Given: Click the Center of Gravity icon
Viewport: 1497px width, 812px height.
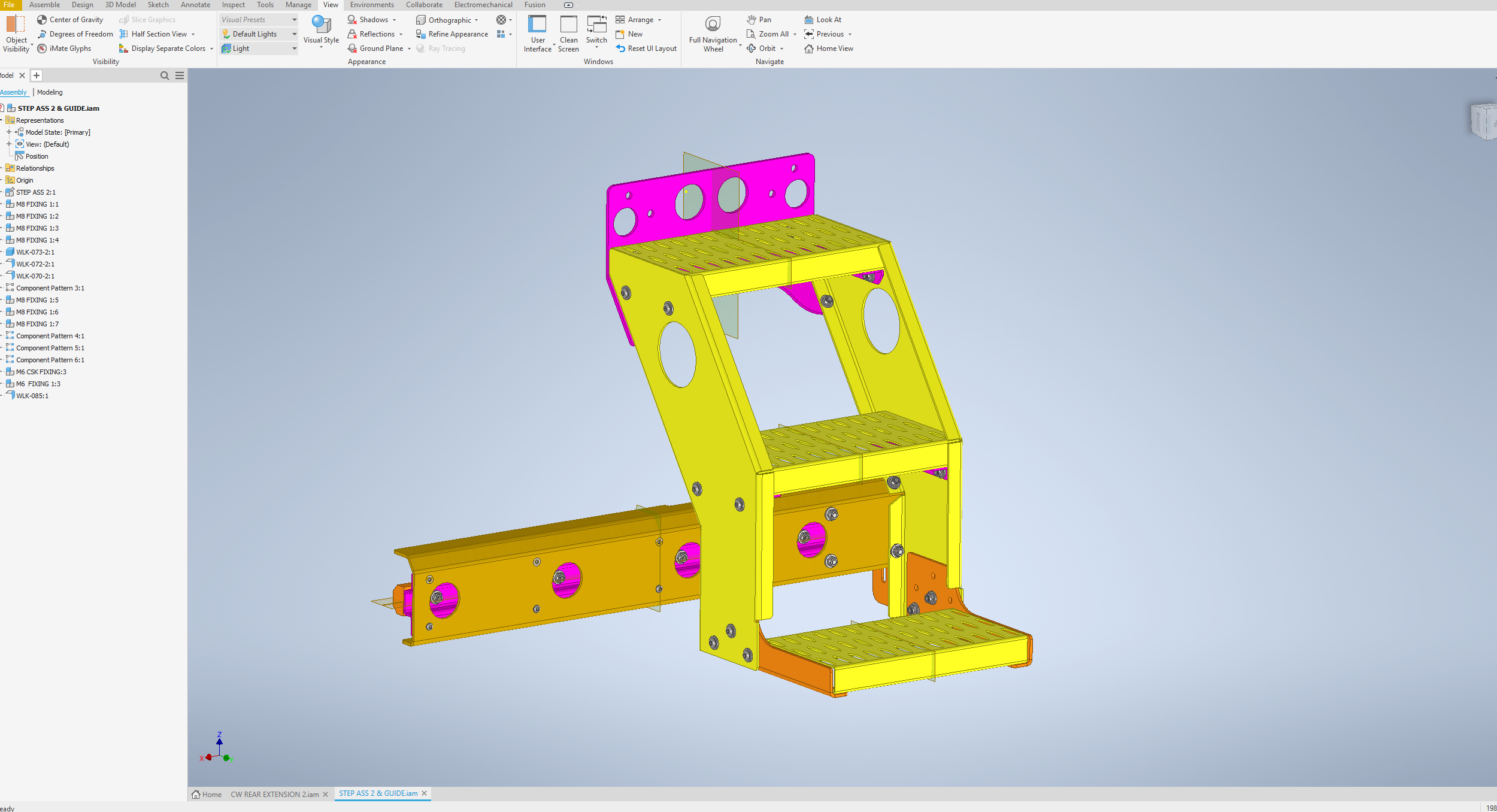Looking at the screenshot, I should coord(42,20).
